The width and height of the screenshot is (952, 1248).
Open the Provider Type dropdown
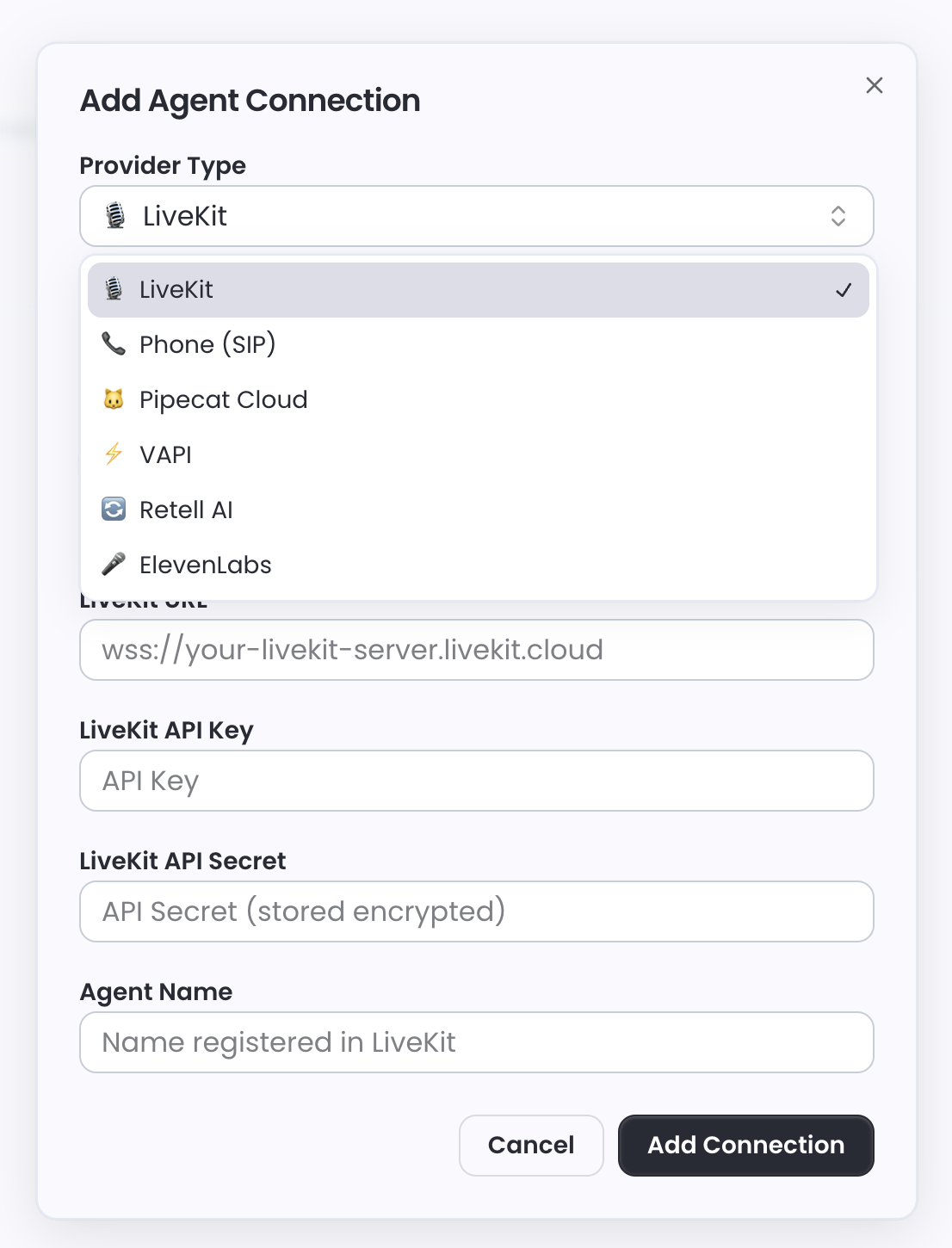click(x=476, y=216)
